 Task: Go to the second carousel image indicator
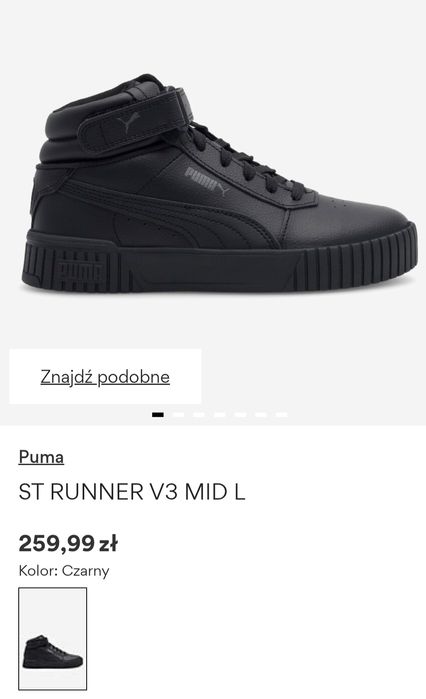pos(178,415)
